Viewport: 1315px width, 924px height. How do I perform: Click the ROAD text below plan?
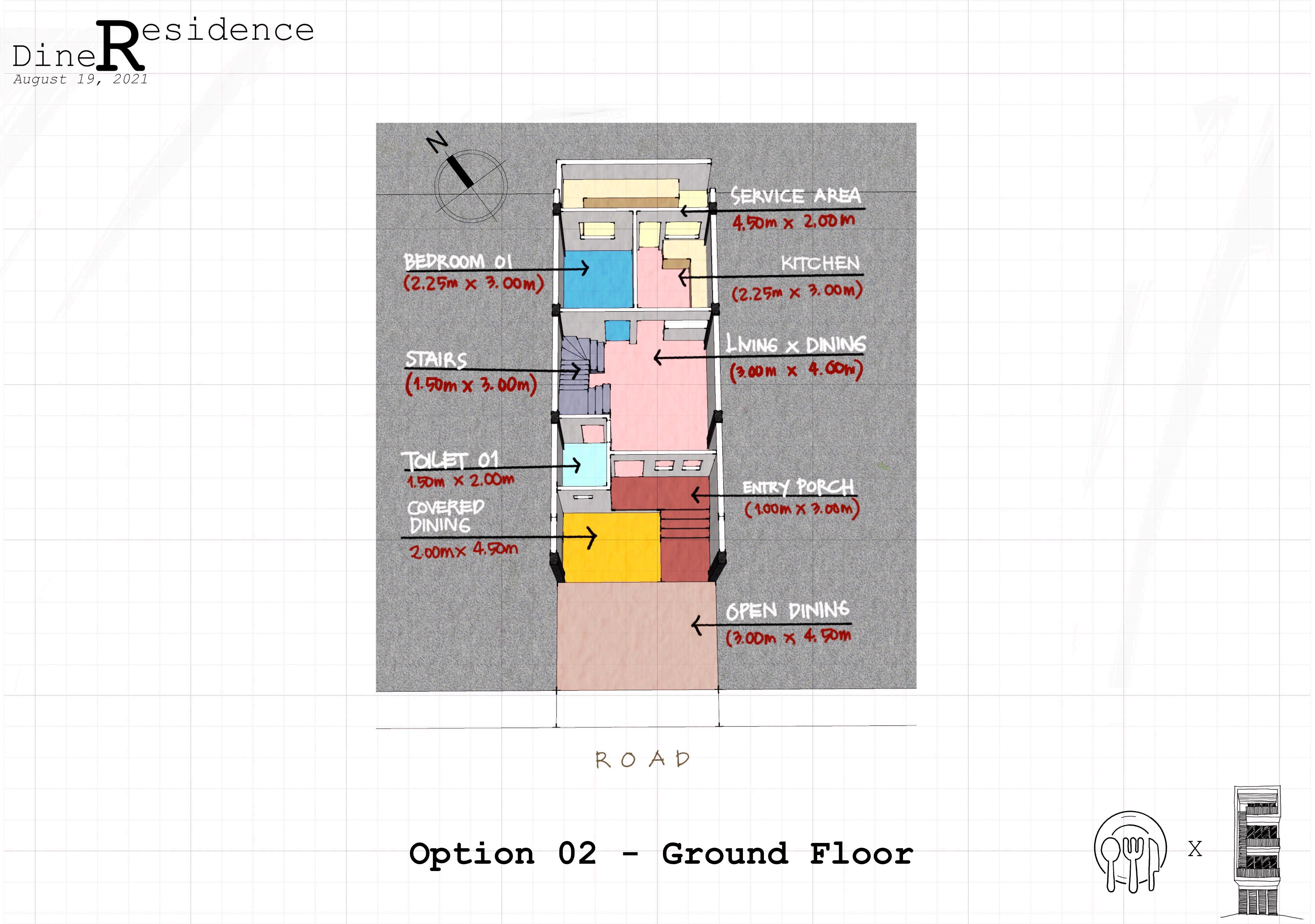[x=642, y=760]
